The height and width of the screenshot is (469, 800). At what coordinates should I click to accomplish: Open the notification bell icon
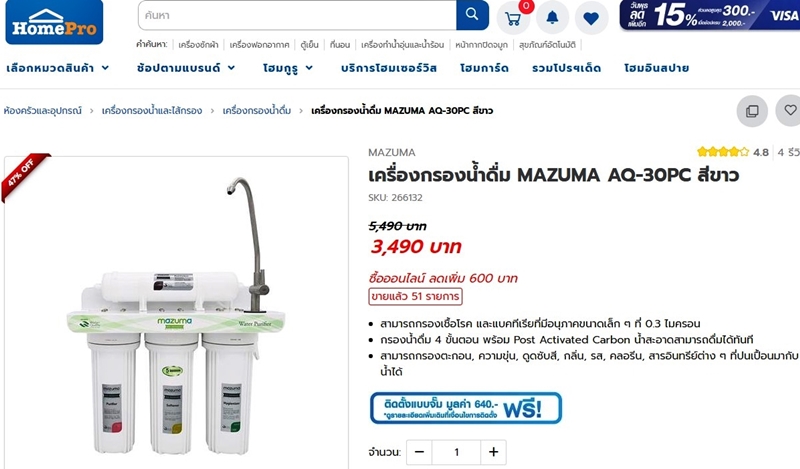552,18
